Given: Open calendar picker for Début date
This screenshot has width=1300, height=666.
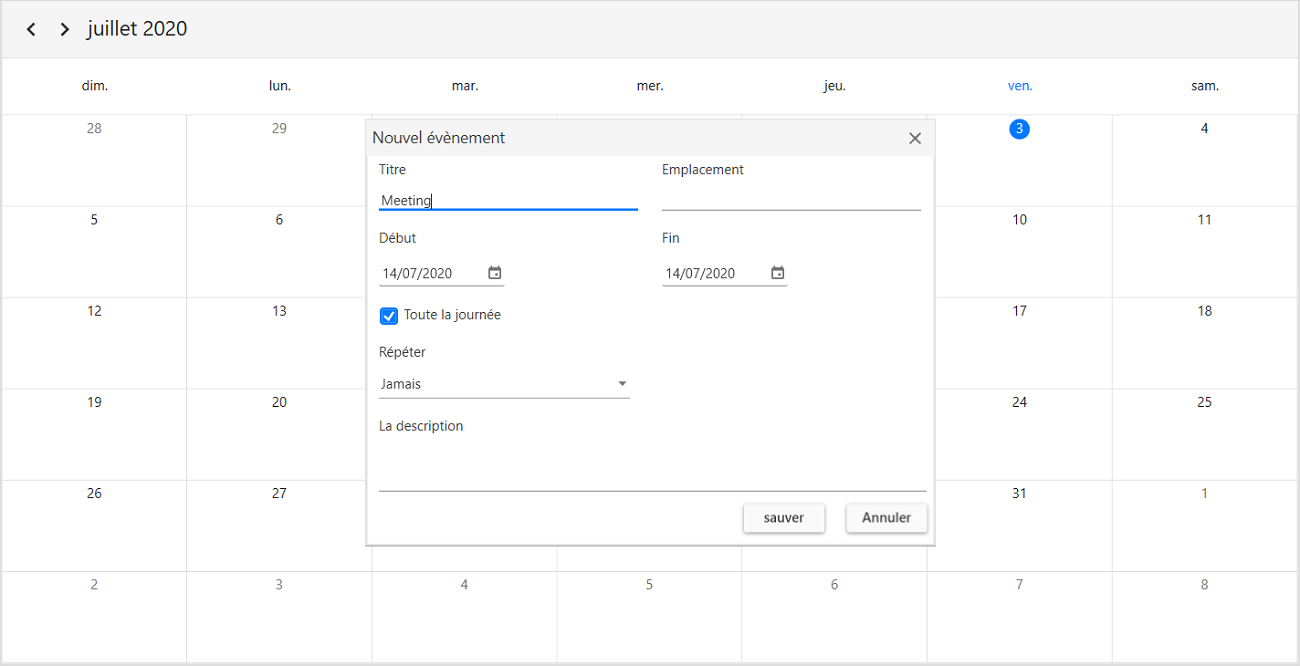Looking at the screenshot, I should [494, 273].
